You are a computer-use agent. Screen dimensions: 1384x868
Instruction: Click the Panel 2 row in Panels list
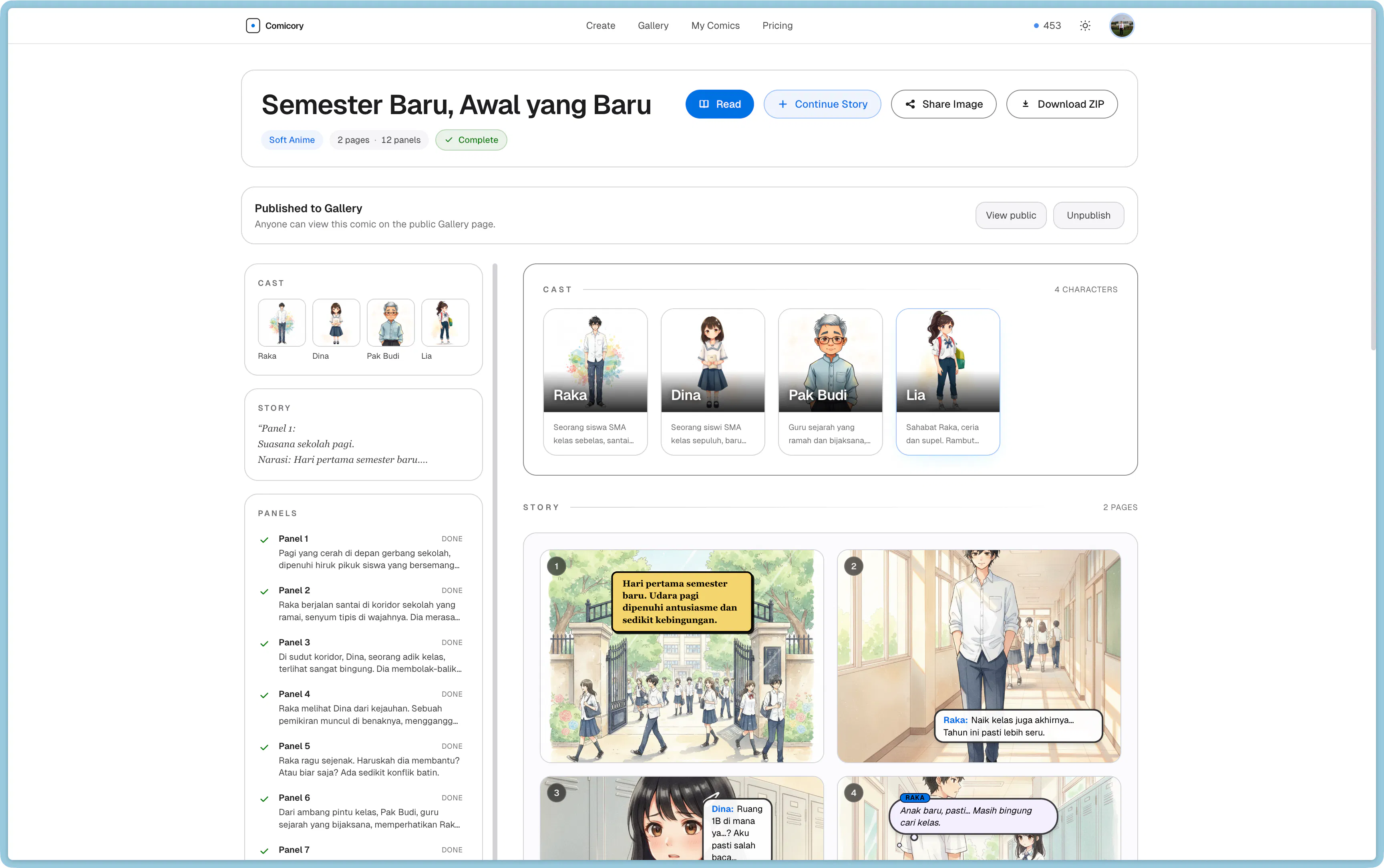click(363, 603)
